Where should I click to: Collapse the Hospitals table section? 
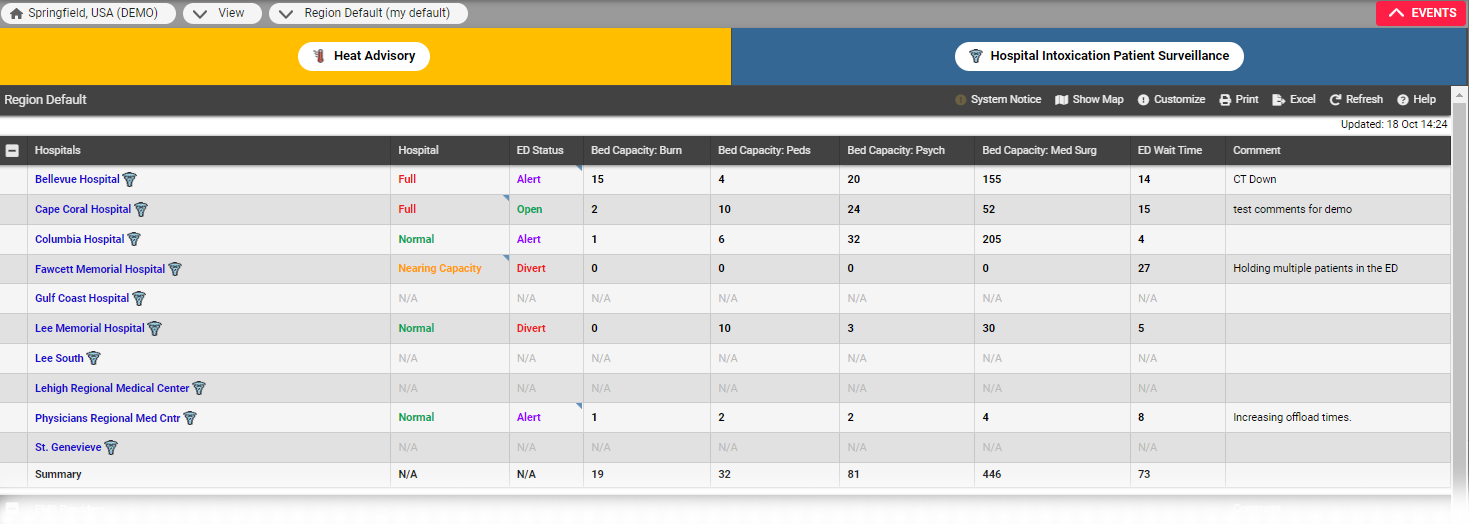point(13,151)
